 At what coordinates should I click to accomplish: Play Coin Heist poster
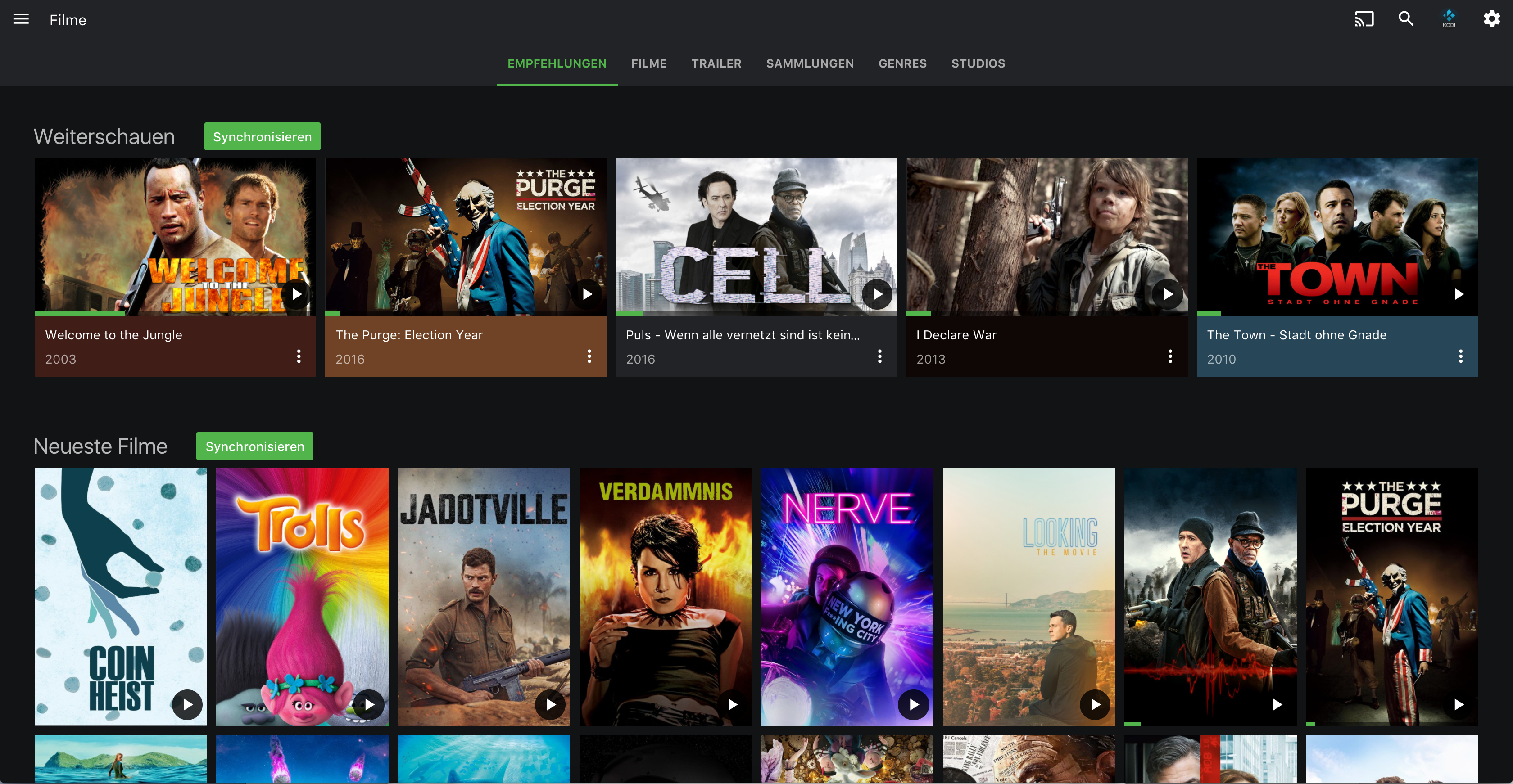point(187,704)
